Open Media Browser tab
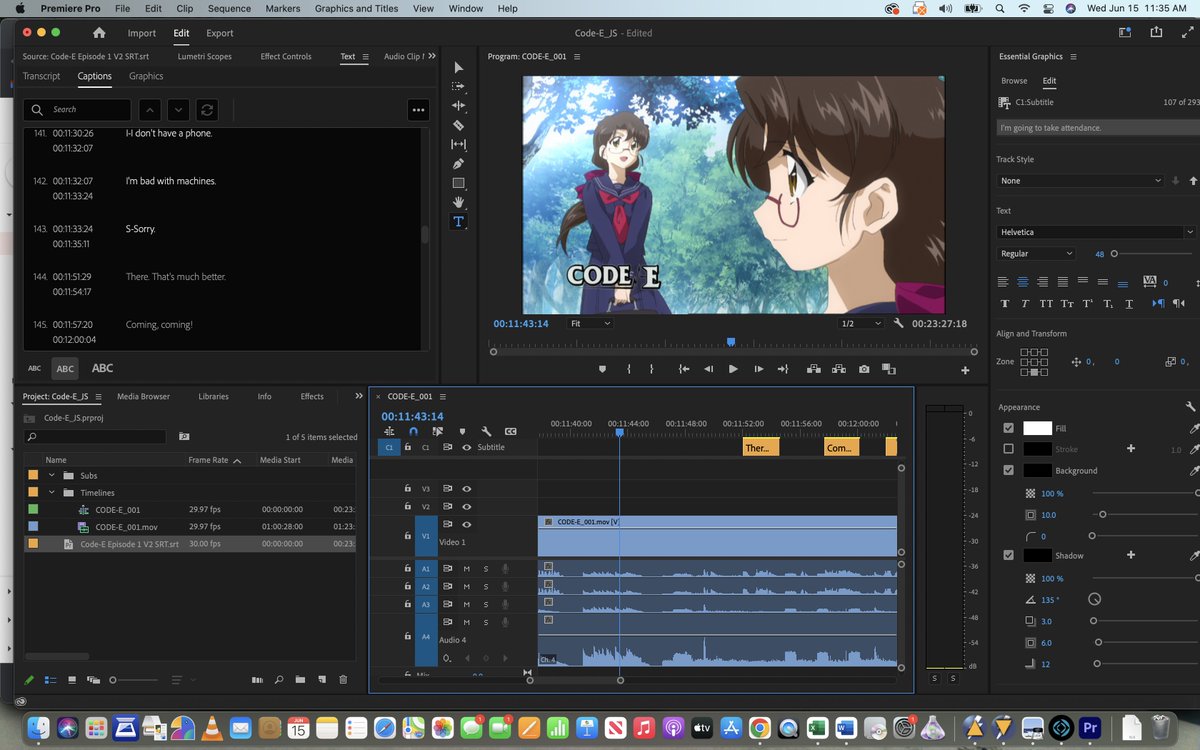Screen dimensions: 1200x750 143,397
